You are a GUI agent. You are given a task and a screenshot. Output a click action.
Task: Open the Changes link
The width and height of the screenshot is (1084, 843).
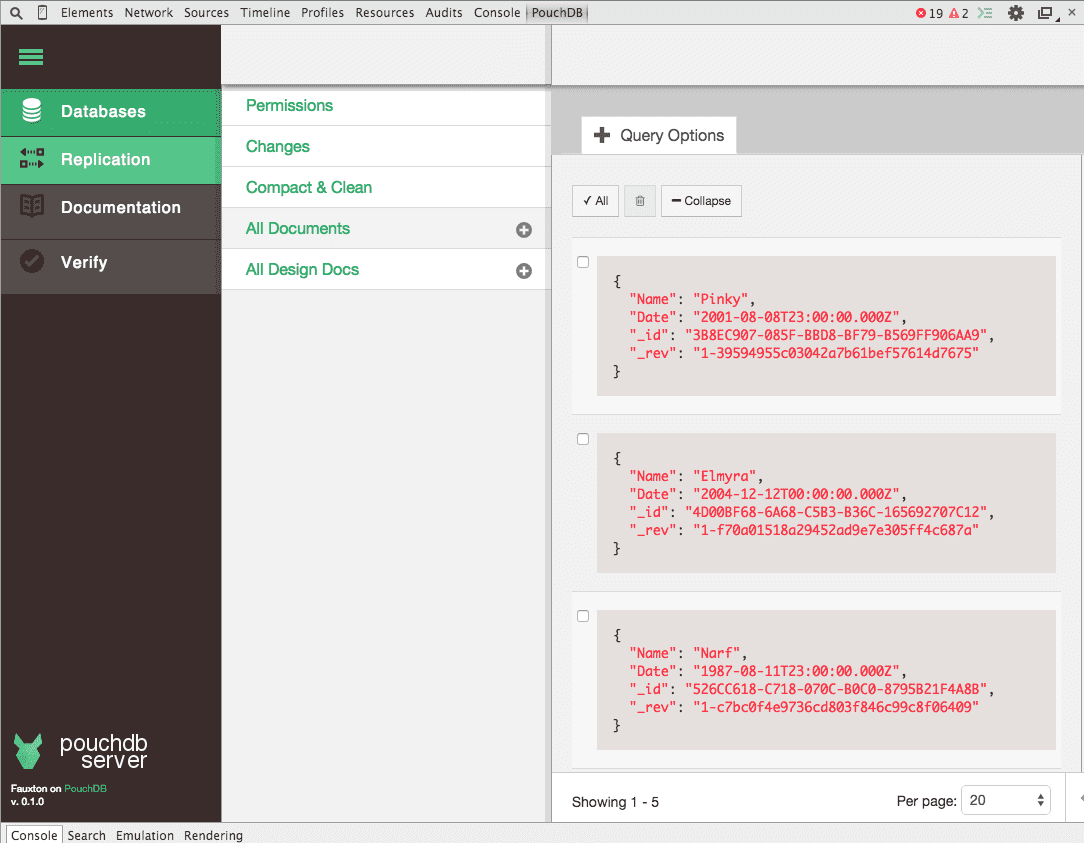[x=277, y=147]
